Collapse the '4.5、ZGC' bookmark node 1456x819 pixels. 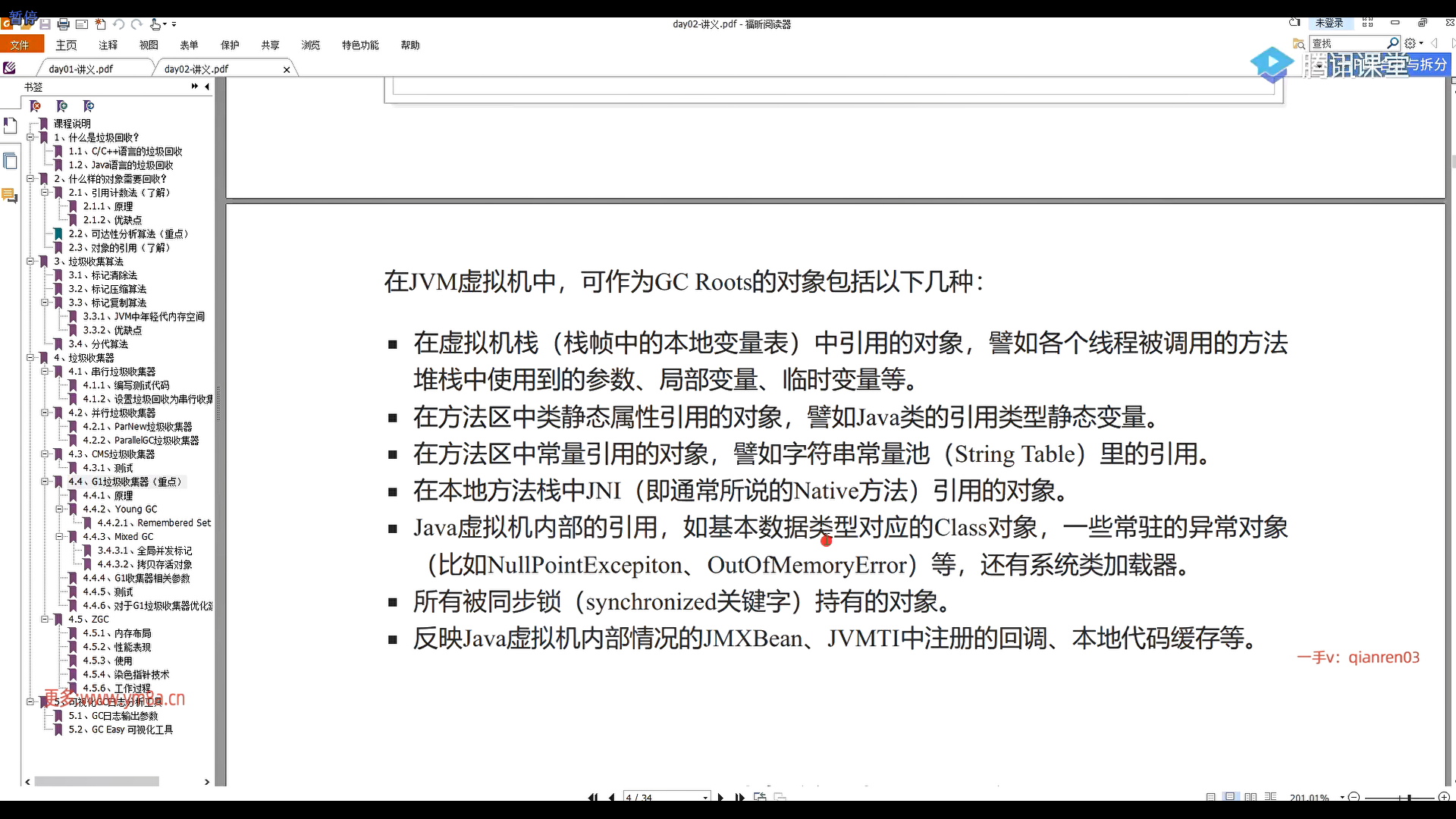tap(45, 620)
